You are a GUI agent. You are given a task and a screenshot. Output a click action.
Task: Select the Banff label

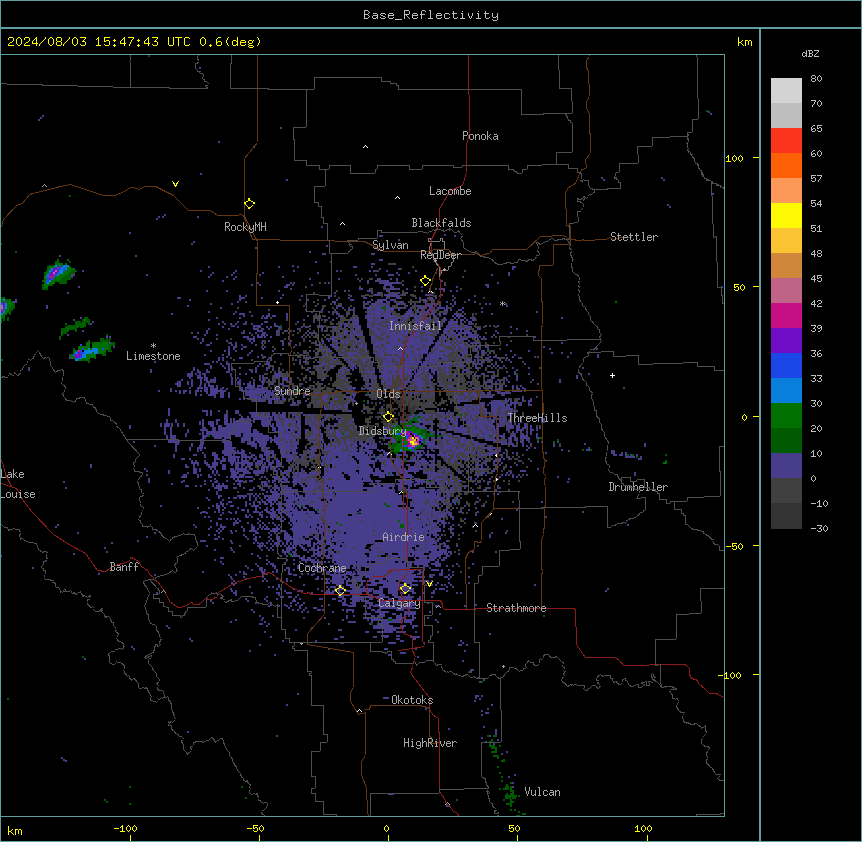pos(124,567)
